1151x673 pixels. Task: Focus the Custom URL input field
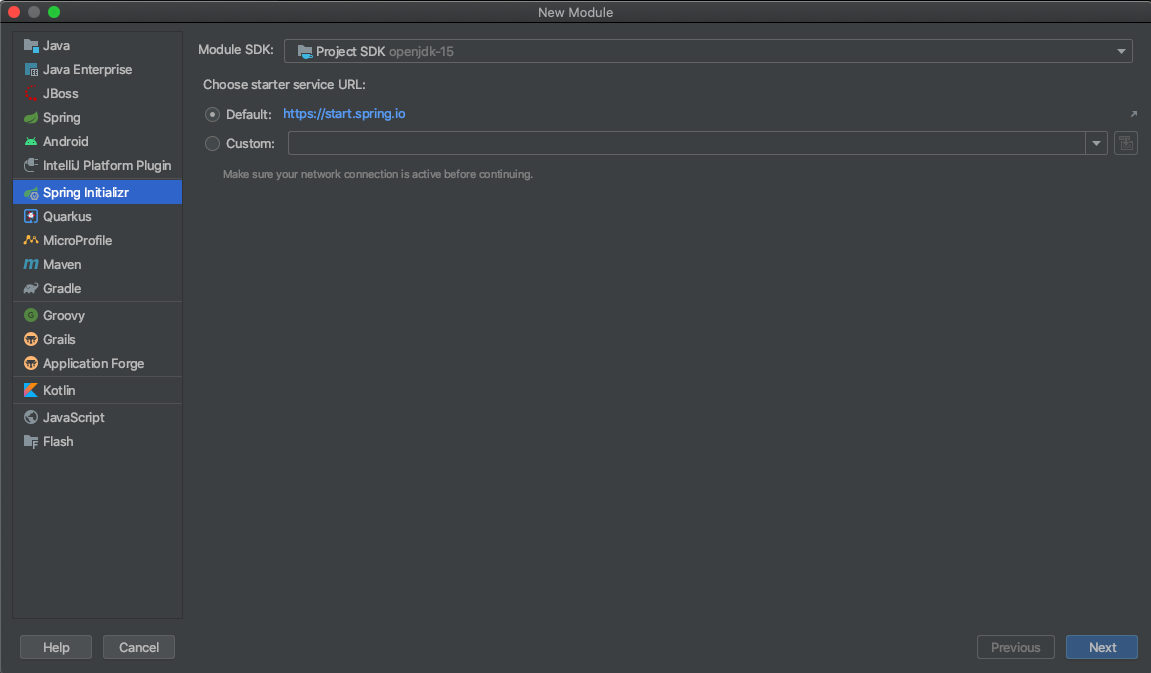coord(686,143)
